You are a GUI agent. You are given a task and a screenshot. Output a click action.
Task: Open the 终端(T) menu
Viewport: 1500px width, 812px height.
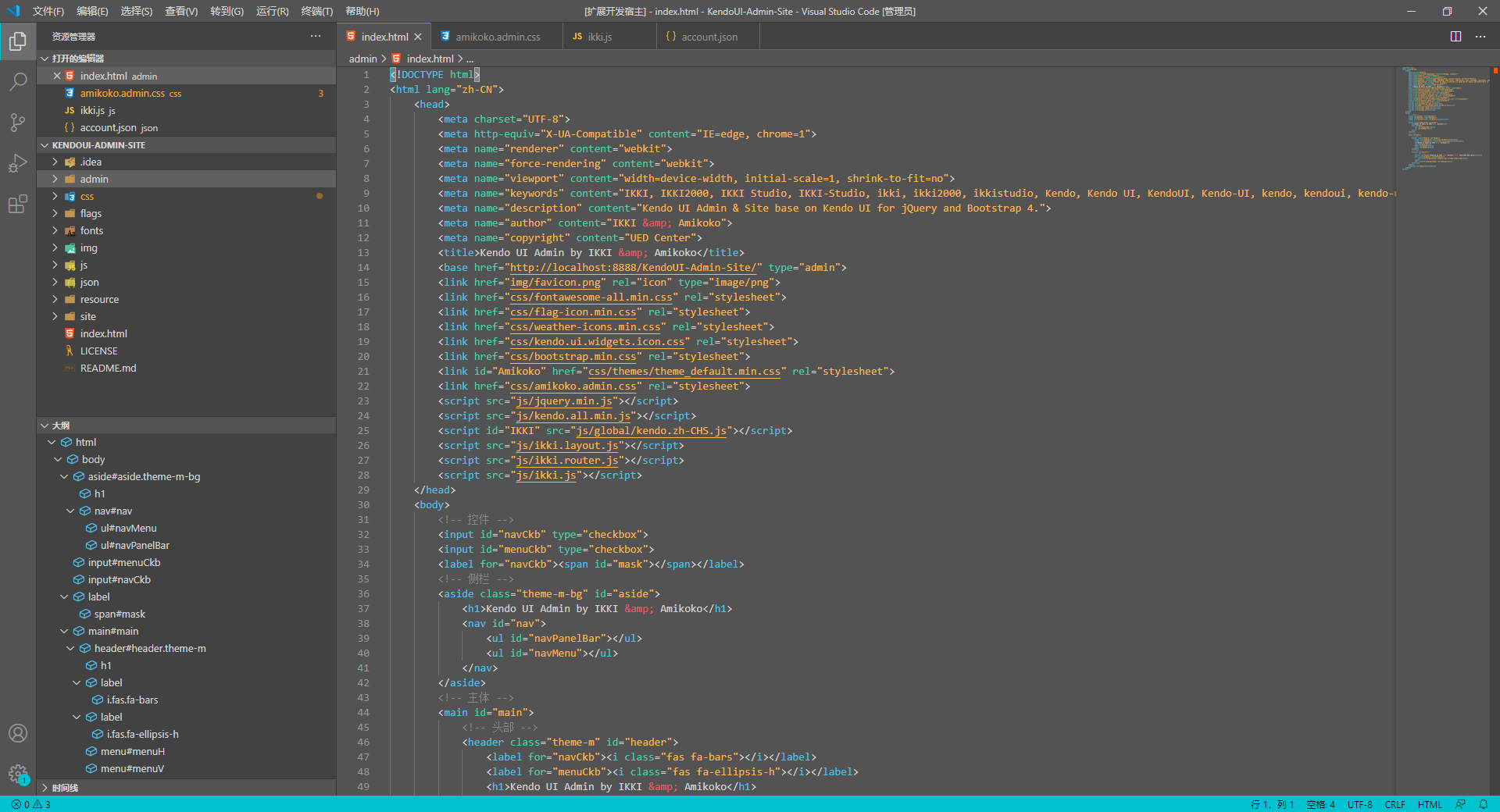point(317,11)
